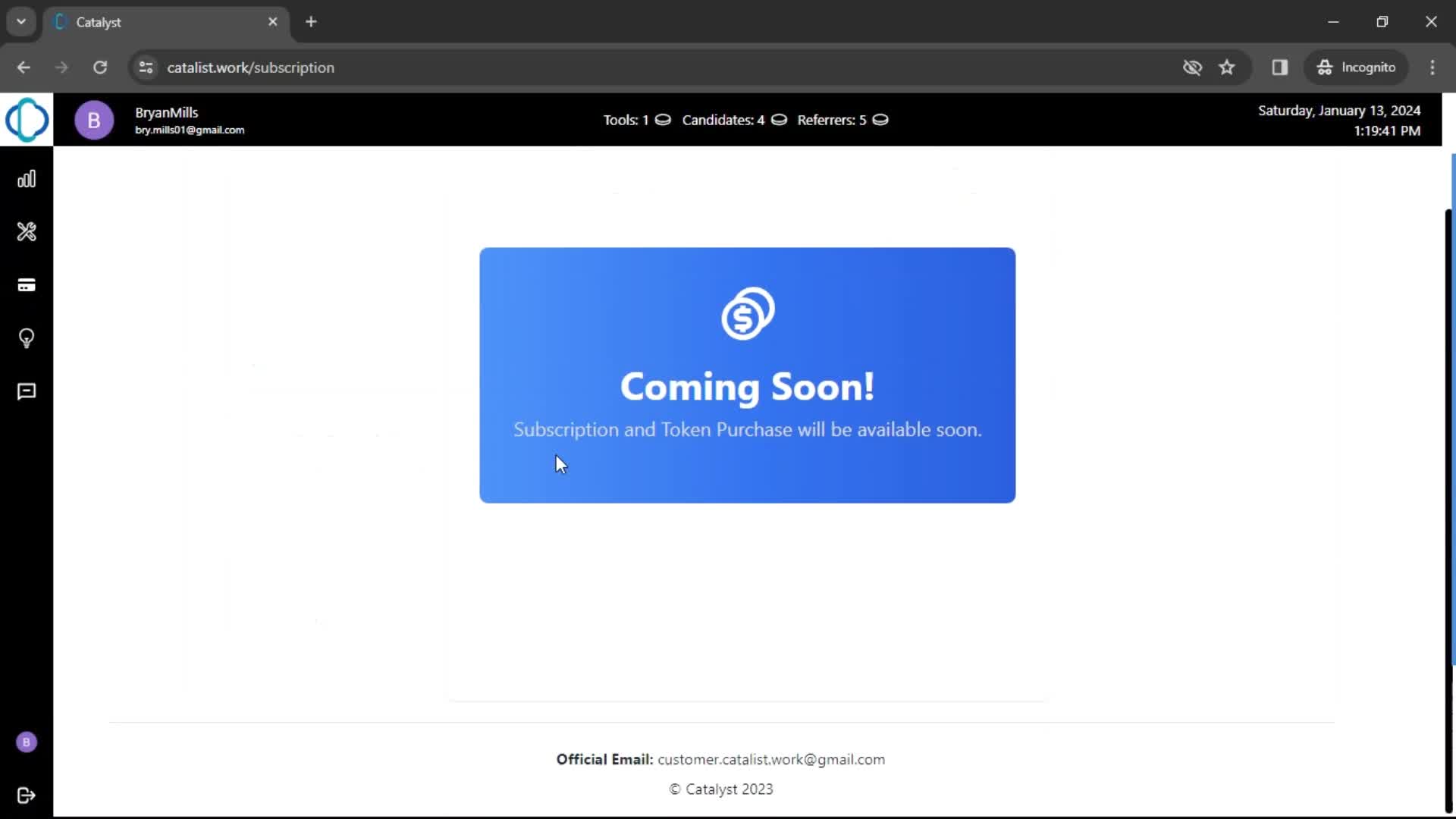The image size is (1456, 819).
Task: Toggle the bottom-left user badge icon
Action: coord(26,742)
